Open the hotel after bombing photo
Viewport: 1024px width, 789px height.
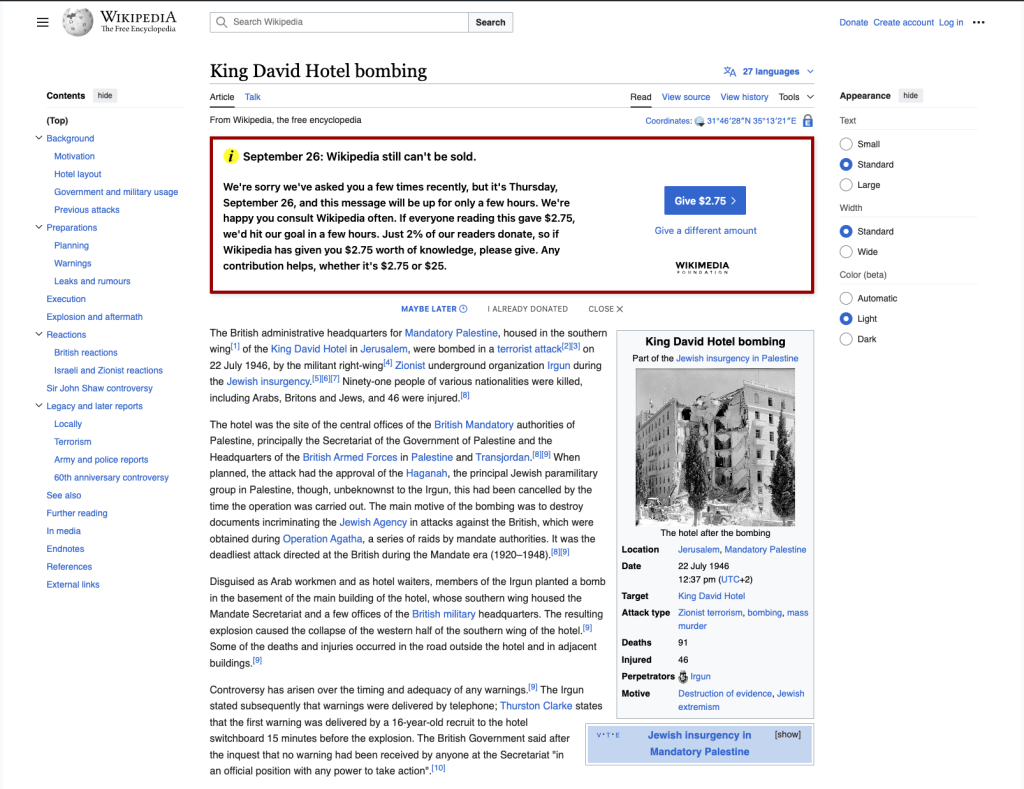715,447
